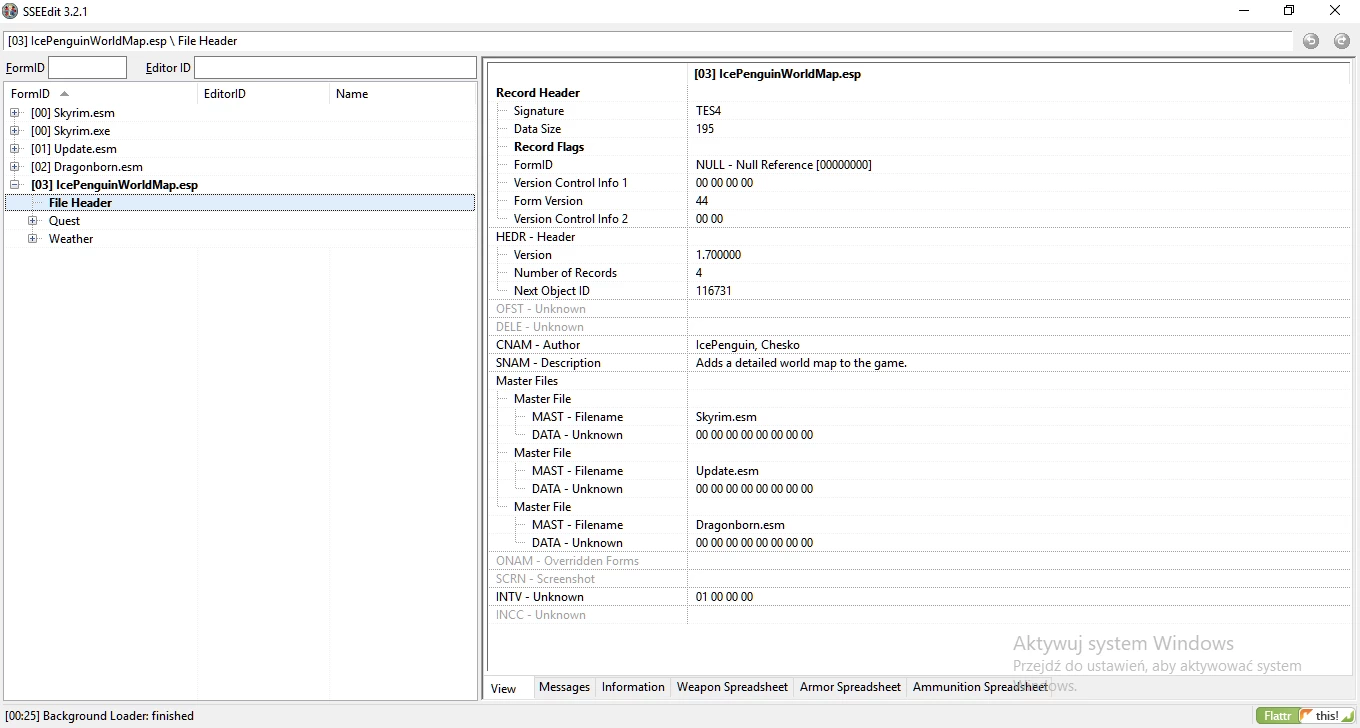Select the Quest tree row
Viewport: 1360px width, 728px height.
[x=240, y=221]
